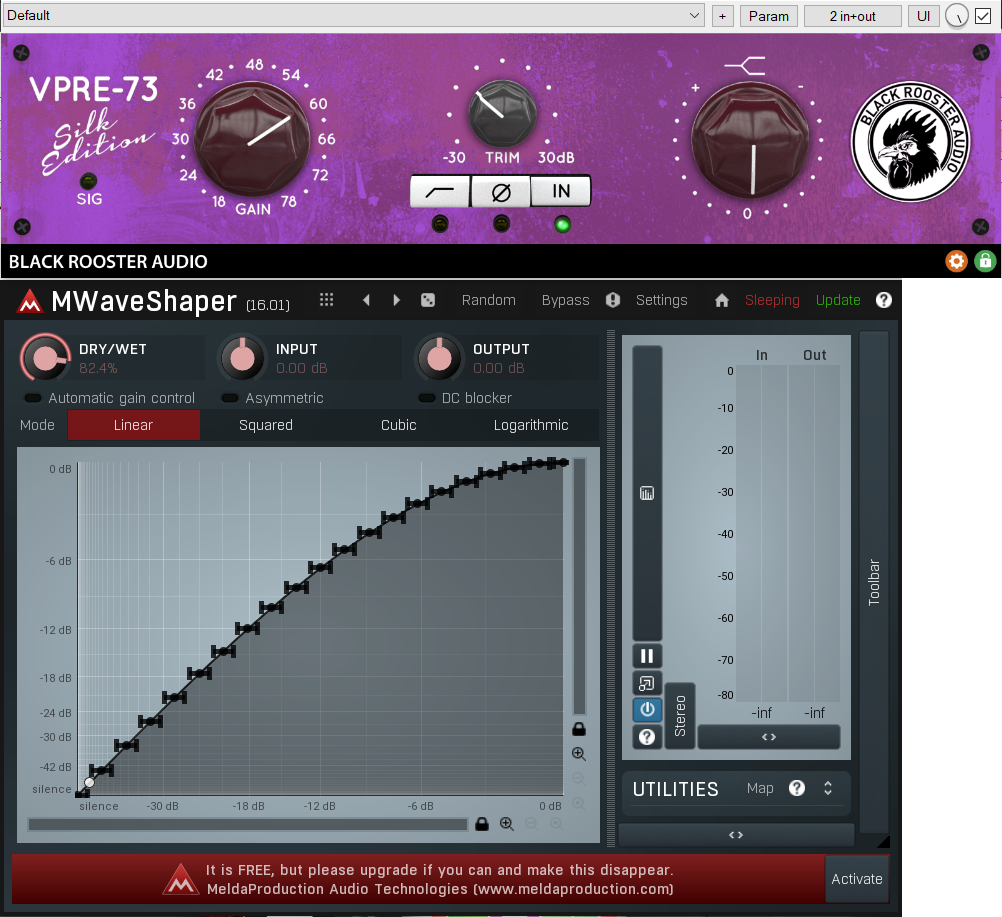The height and width of the screenshot is (917, 1002).
Task: Enable the DC blocker toggle
Action: [x=465, y=398]
